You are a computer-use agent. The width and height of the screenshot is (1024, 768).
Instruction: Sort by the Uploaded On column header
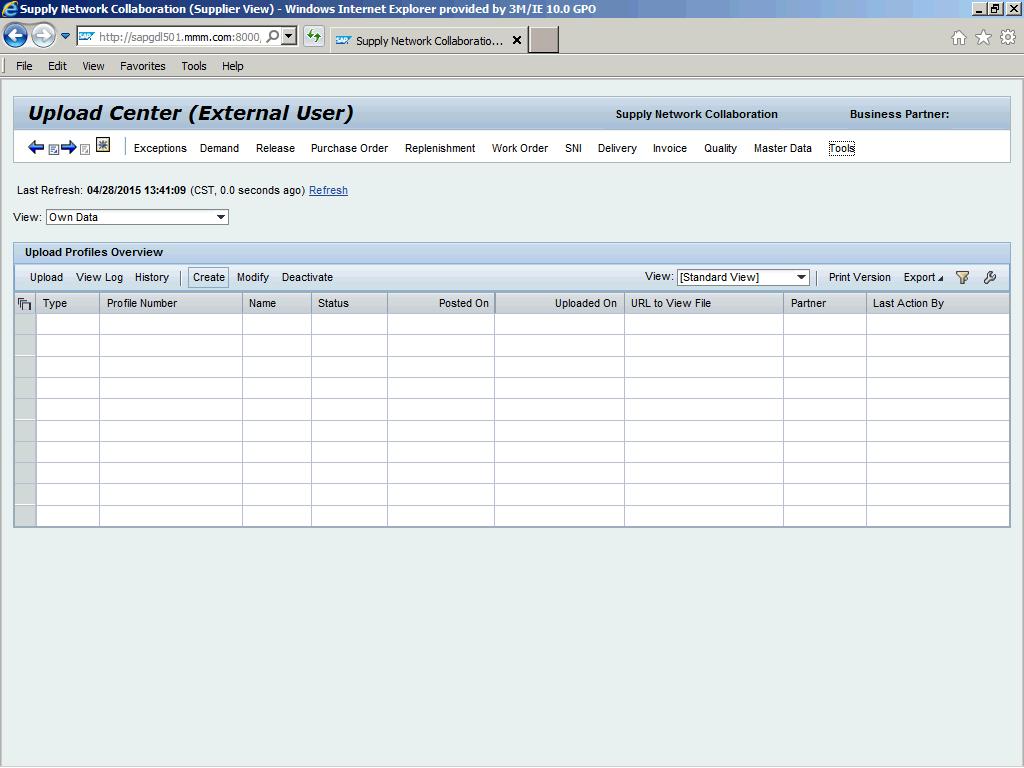point(560,304)
